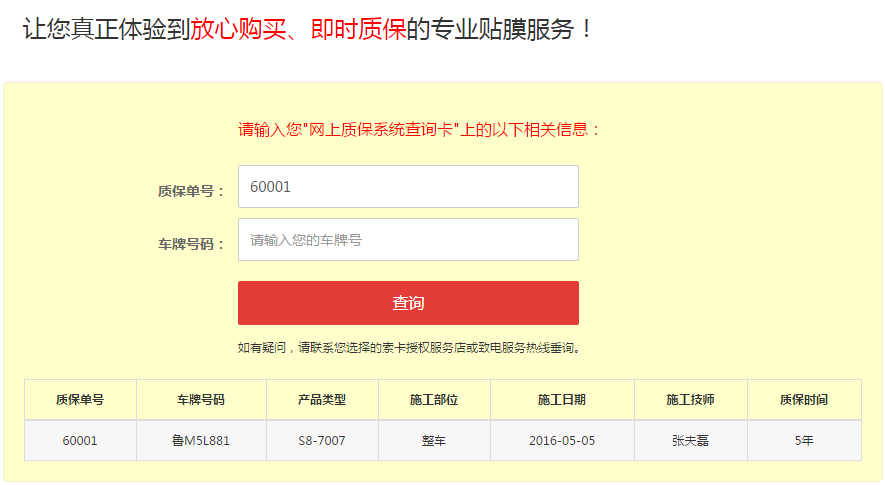Select the 施工技师 column header
The height and width of the screenshot is (485, 885).
(691, 400)
